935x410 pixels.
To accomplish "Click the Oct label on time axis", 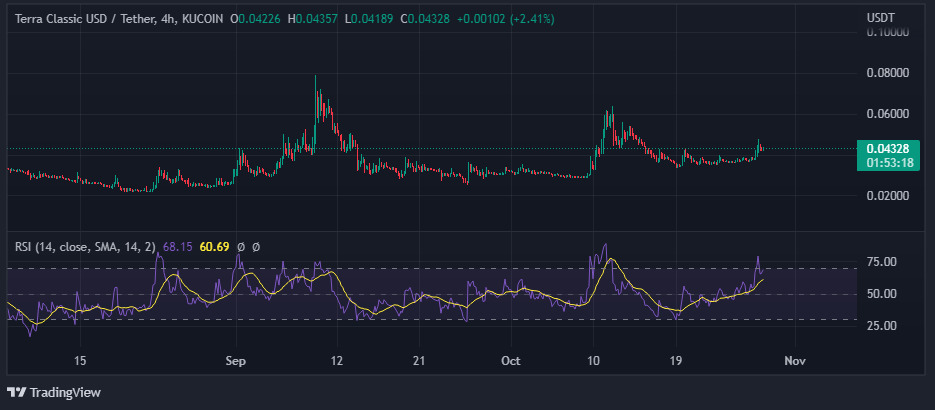I will click(x=512, y=361).
